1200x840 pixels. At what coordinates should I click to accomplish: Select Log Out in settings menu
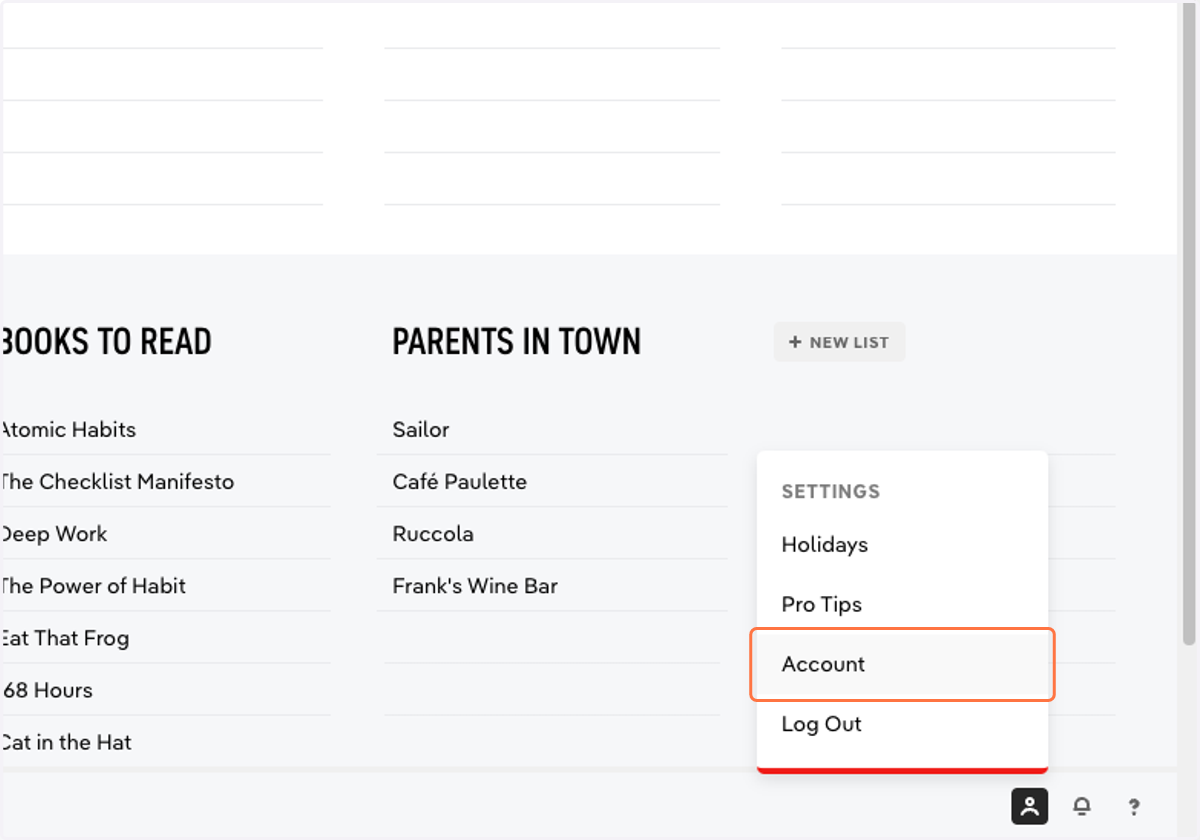point(821,724)
